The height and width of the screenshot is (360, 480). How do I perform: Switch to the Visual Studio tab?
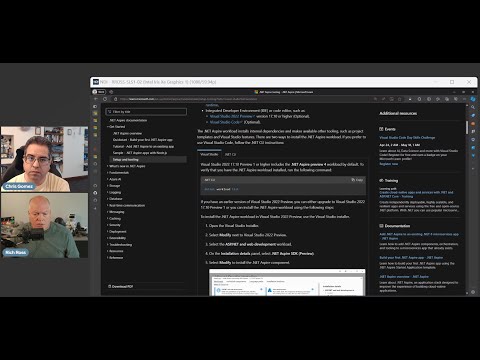pyautogui.click(x=209, y=154)
